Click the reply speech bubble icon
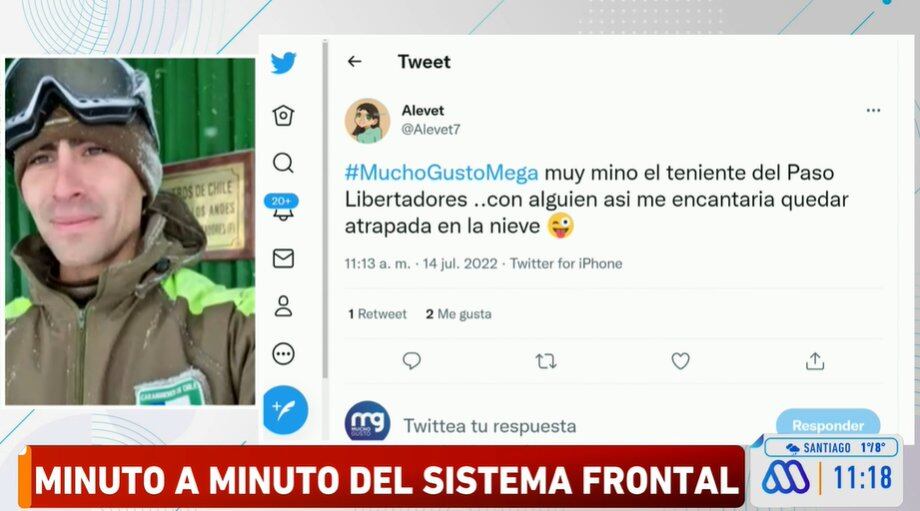The width and height of the screenshot is (920, 511). point(411,360)
